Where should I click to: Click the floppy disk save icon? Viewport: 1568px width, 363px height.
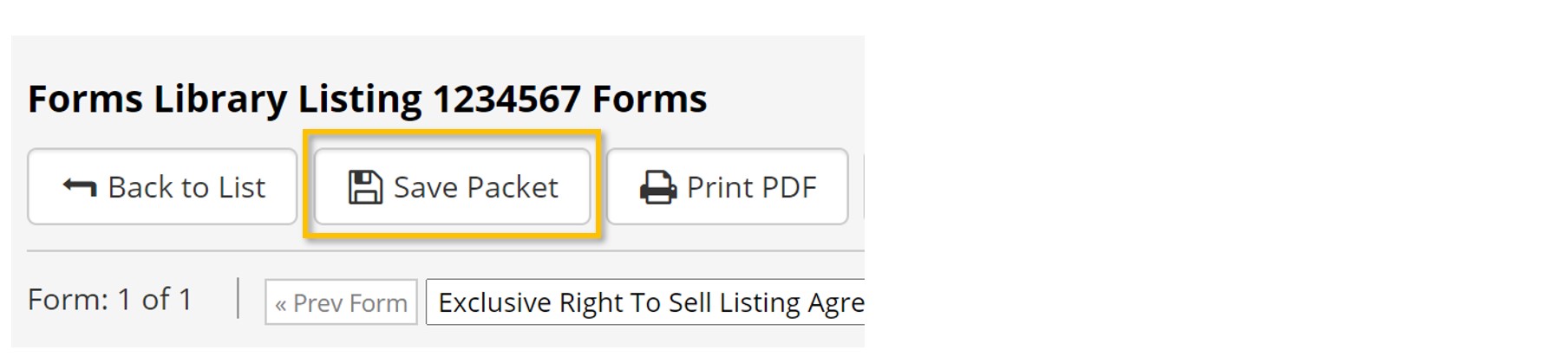click(365, 187)
